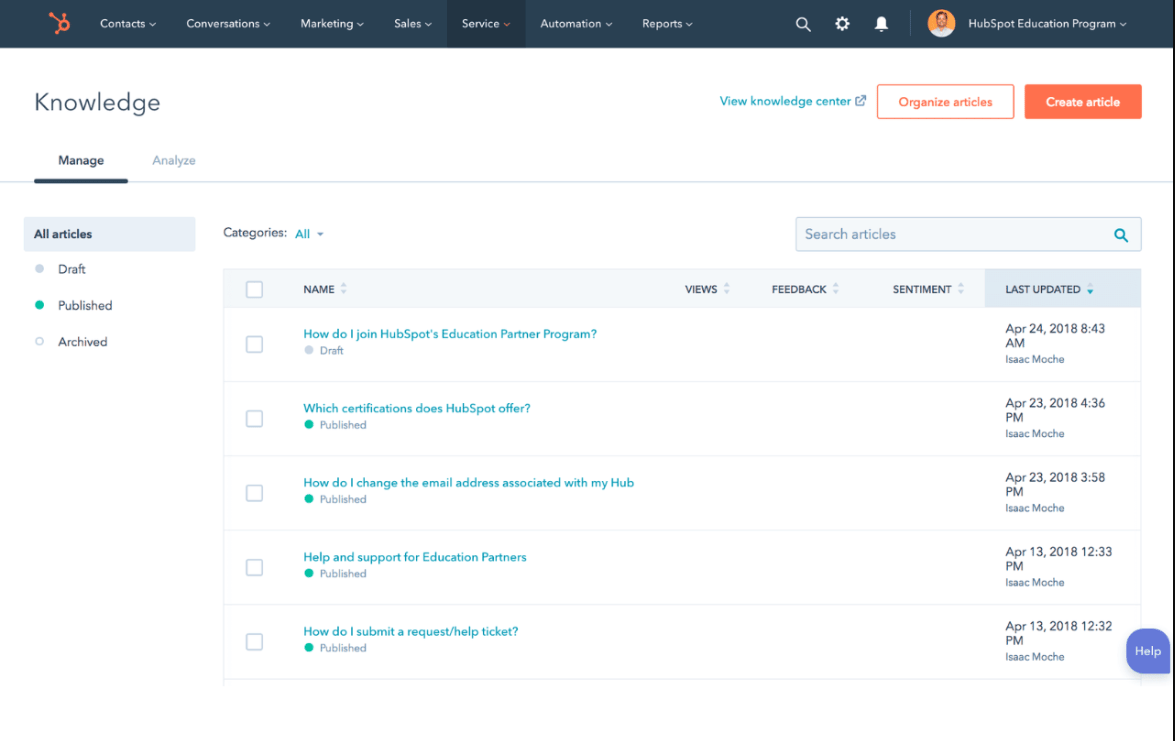Switch to the Analyze tab
The image size is (1175, 741).
point(174,160)
